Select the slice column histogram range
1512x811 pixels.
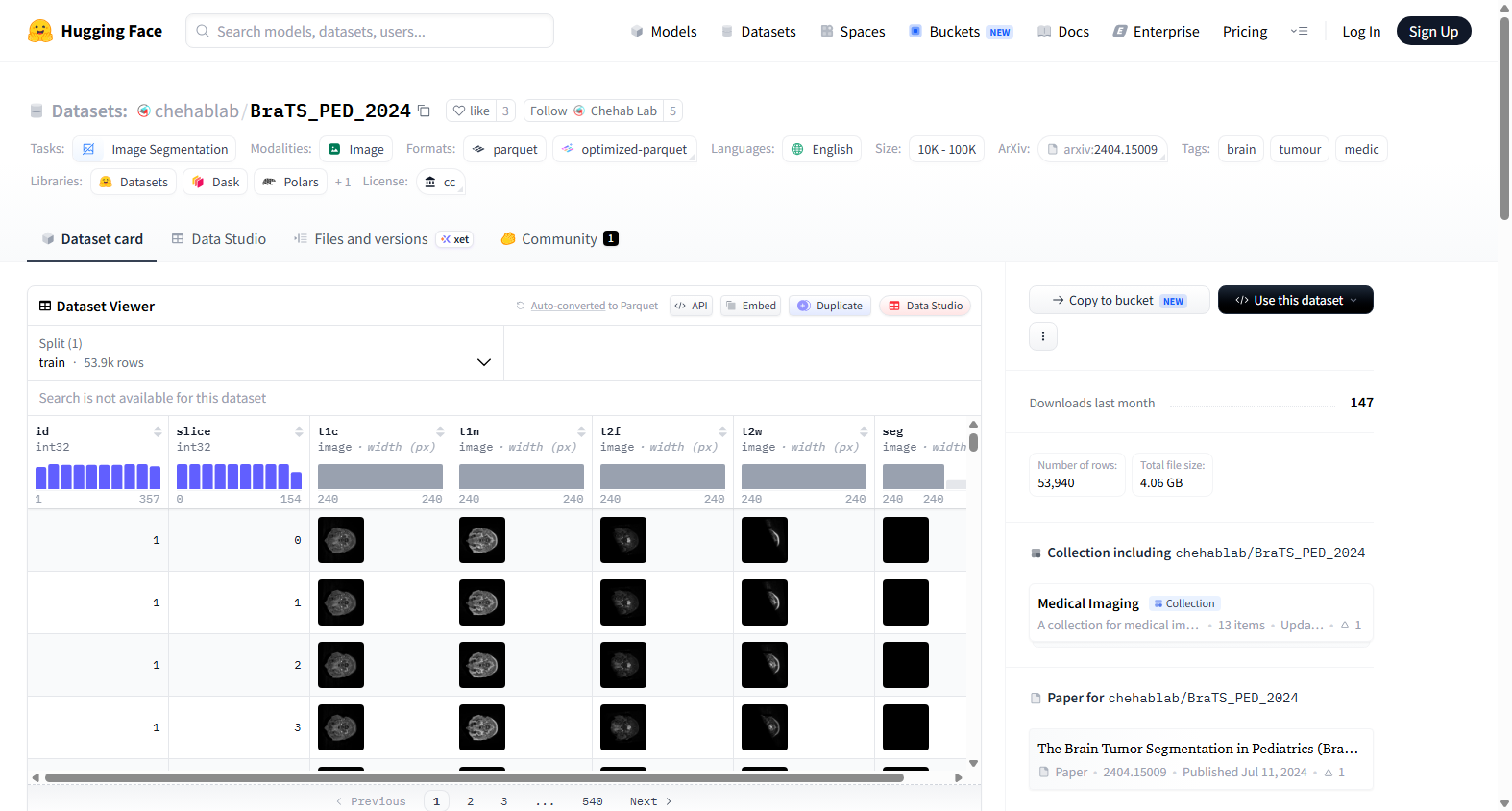point(239,477)
